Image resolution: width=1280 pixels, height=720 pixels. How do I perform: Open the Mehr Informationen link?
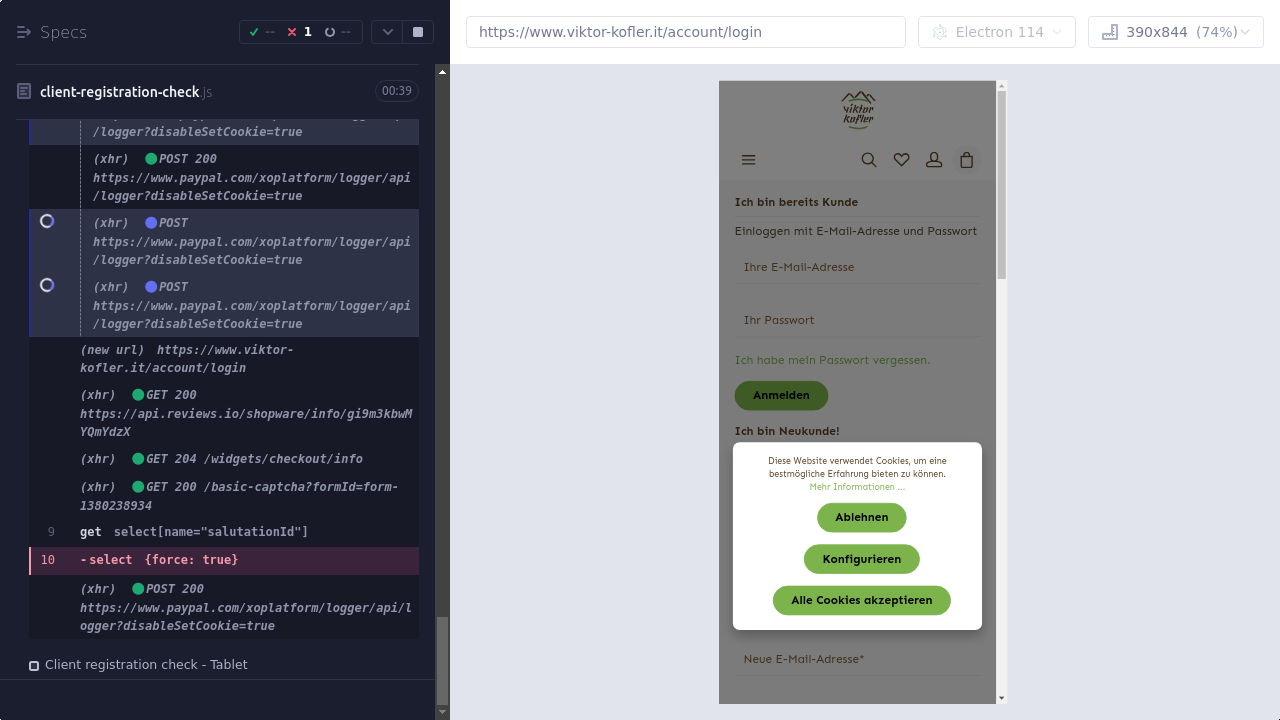point(857,487)
